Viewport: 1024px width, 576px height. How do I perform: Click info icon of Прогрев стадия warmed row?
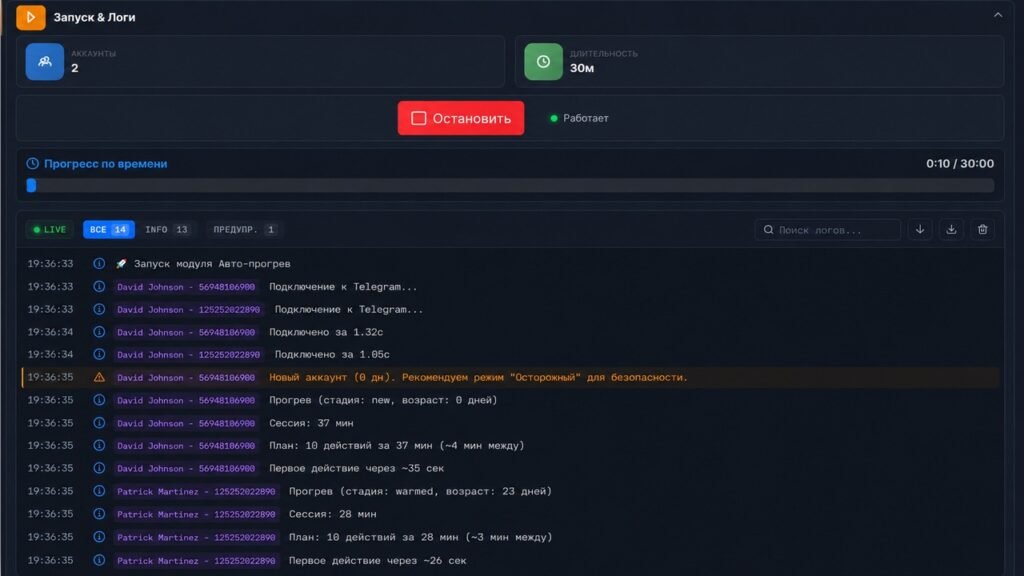[x=99, y=491]
